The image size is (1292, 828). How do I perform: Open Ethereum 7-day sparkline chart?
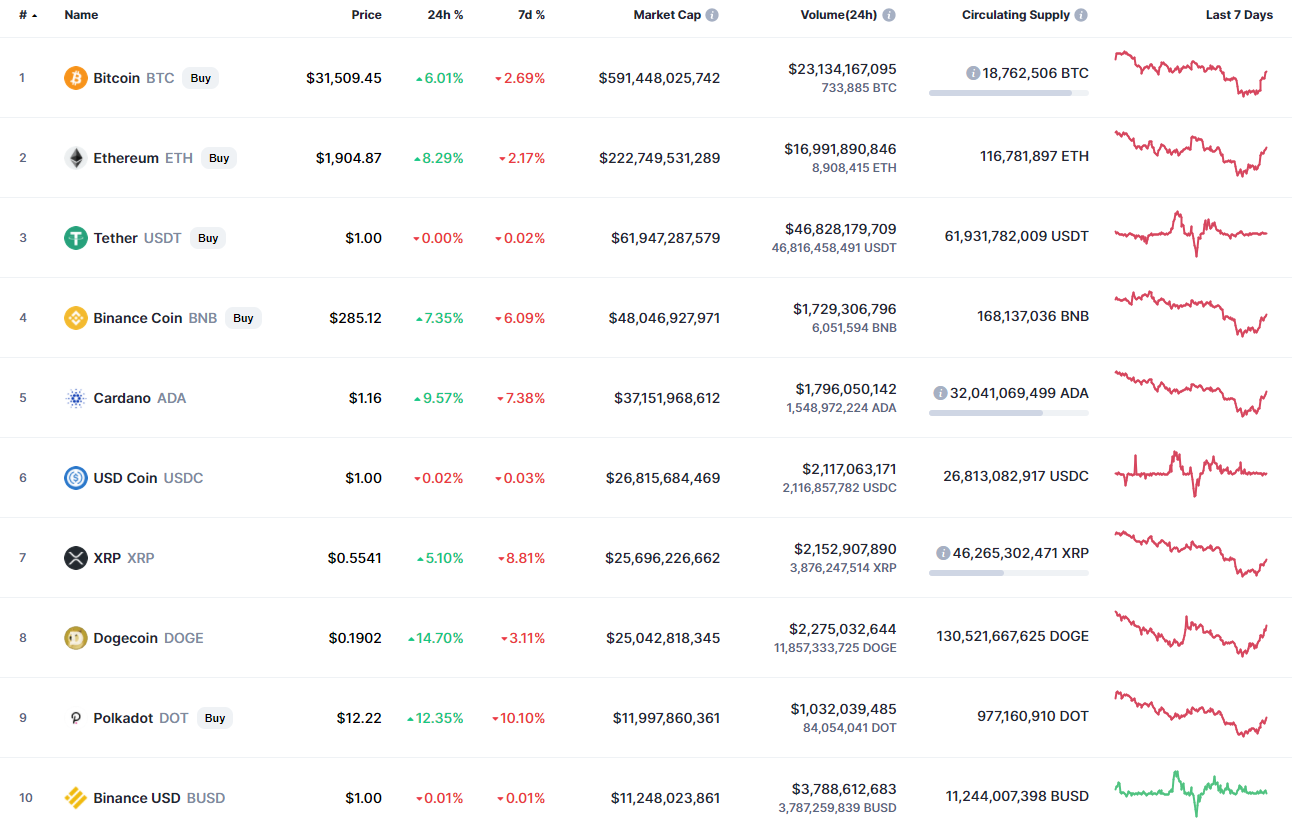(1191, 153)
